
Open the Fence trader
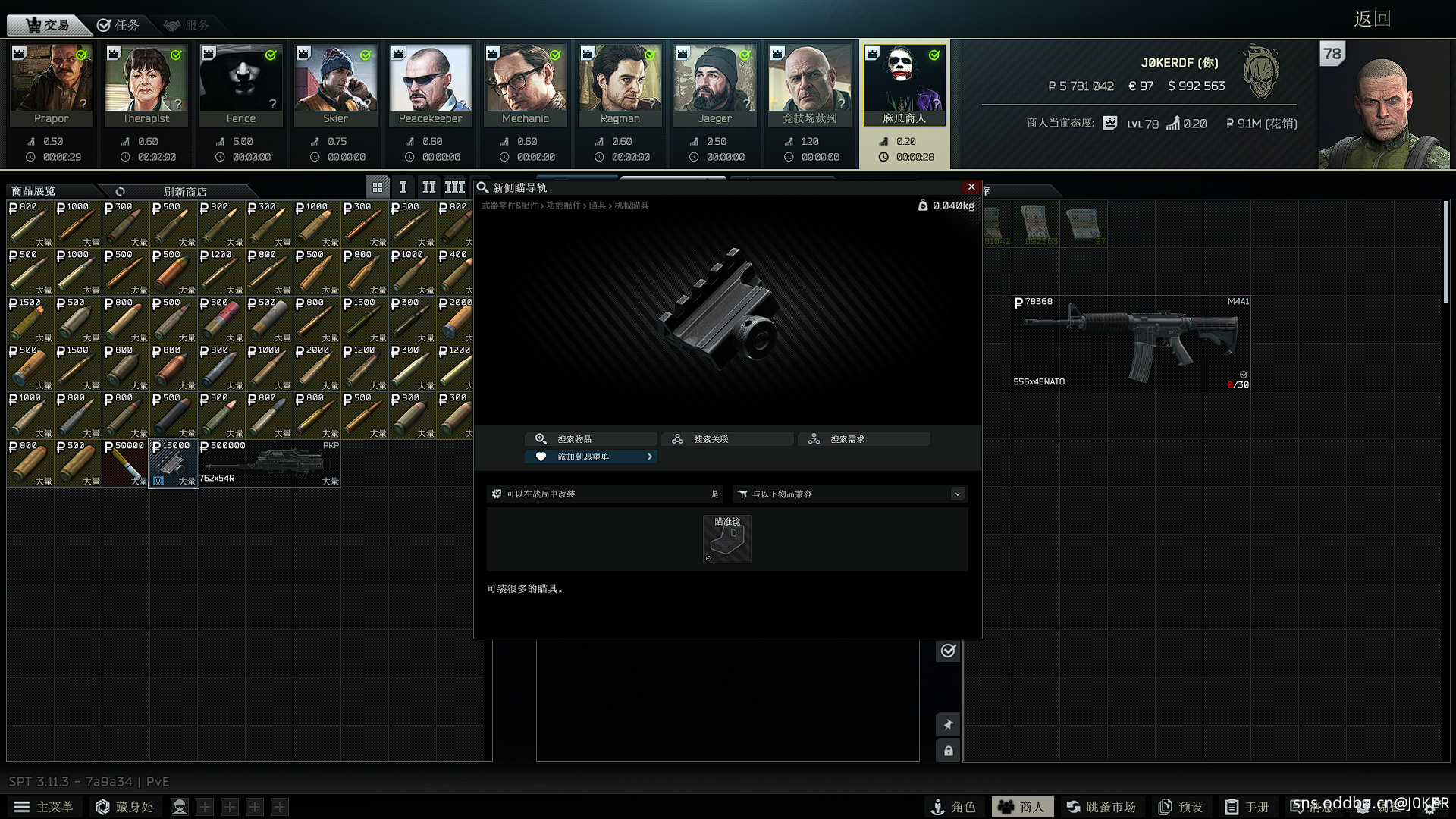[x=240, y=85]
